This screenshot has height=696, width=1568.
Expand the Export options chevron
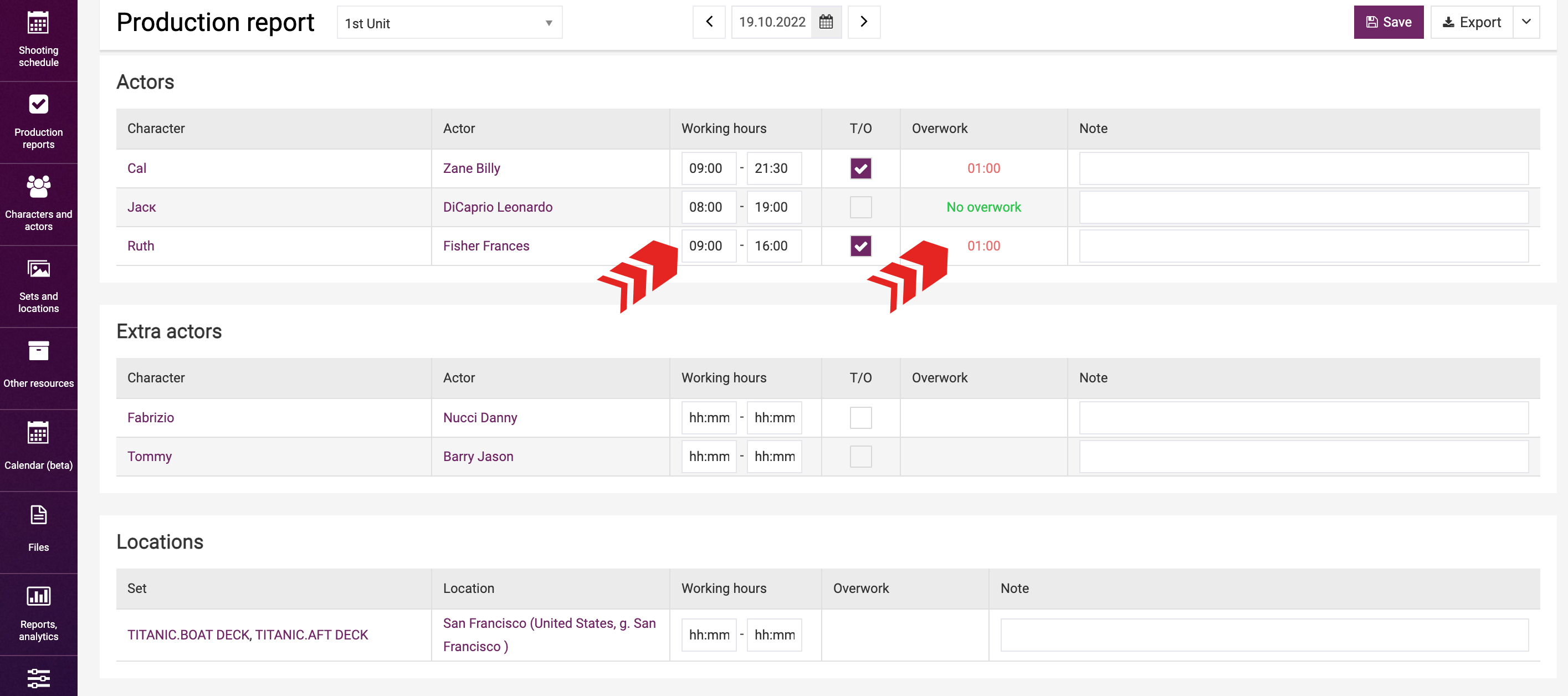[x=1526, y=22]
